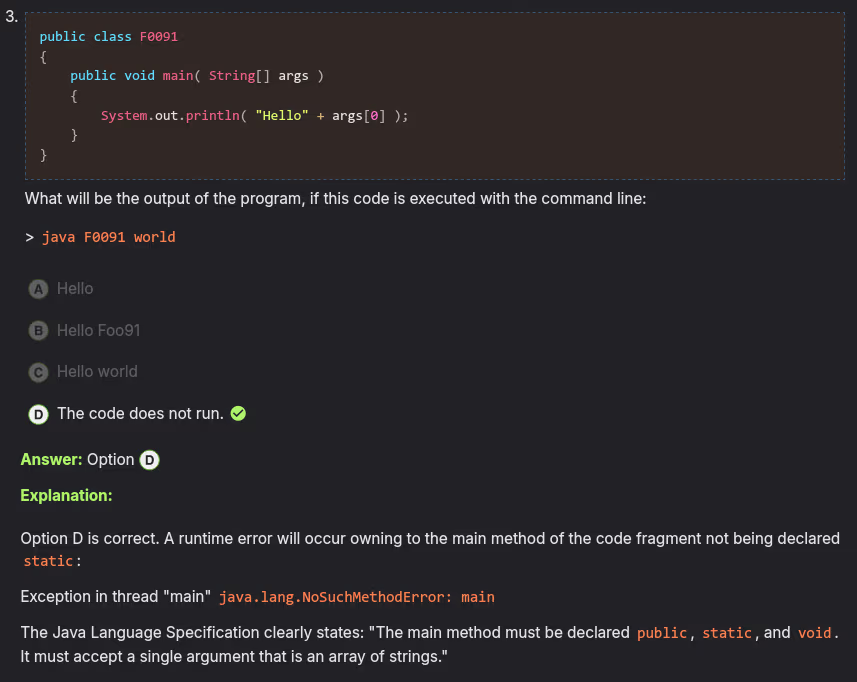
Task: Click the "java.lang.NoSuchMethodError: main" error text
Action: tap(356, 597)
